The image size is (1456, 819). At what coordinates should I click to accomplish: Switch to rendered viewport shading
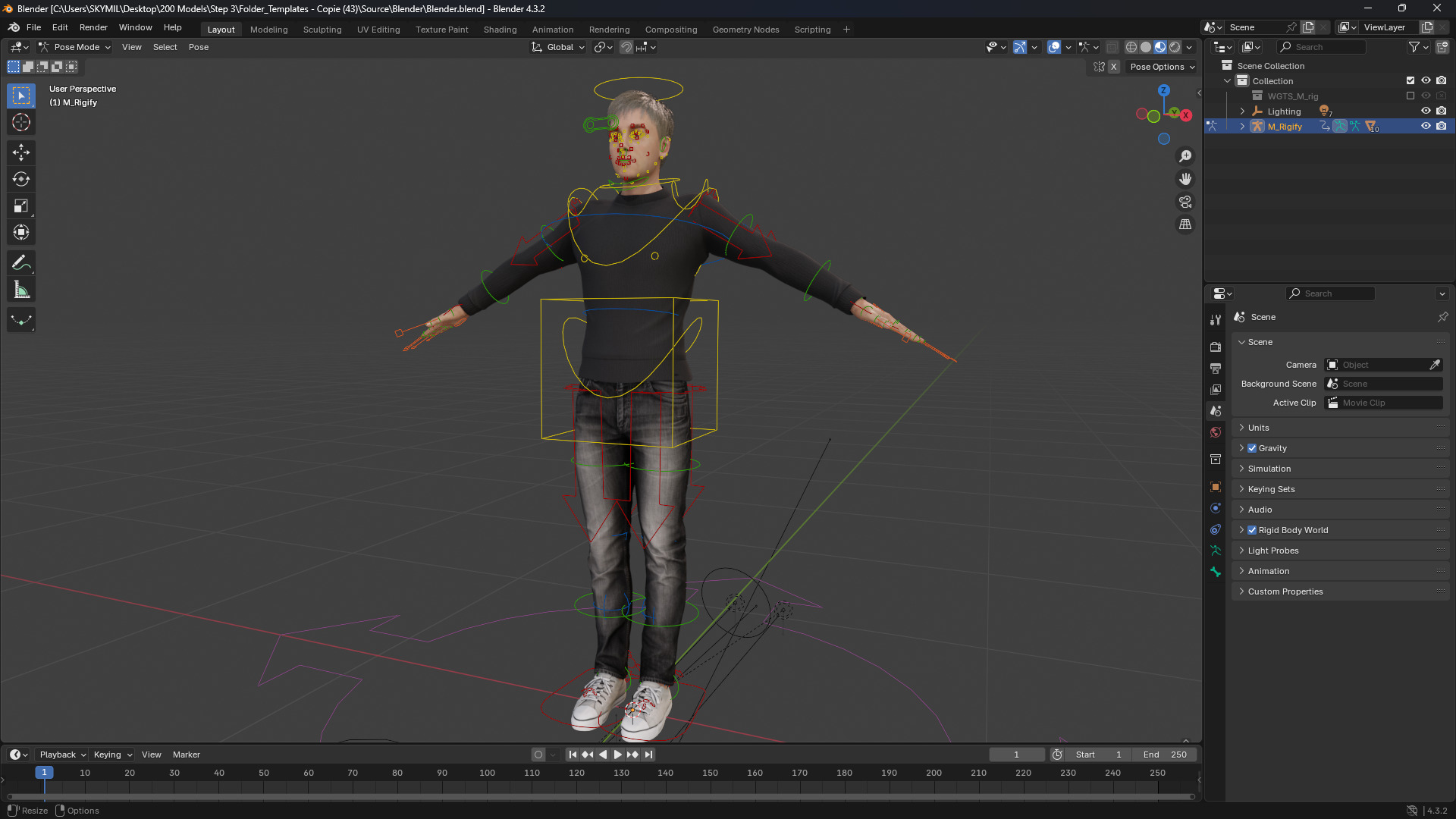[1175, 47]
